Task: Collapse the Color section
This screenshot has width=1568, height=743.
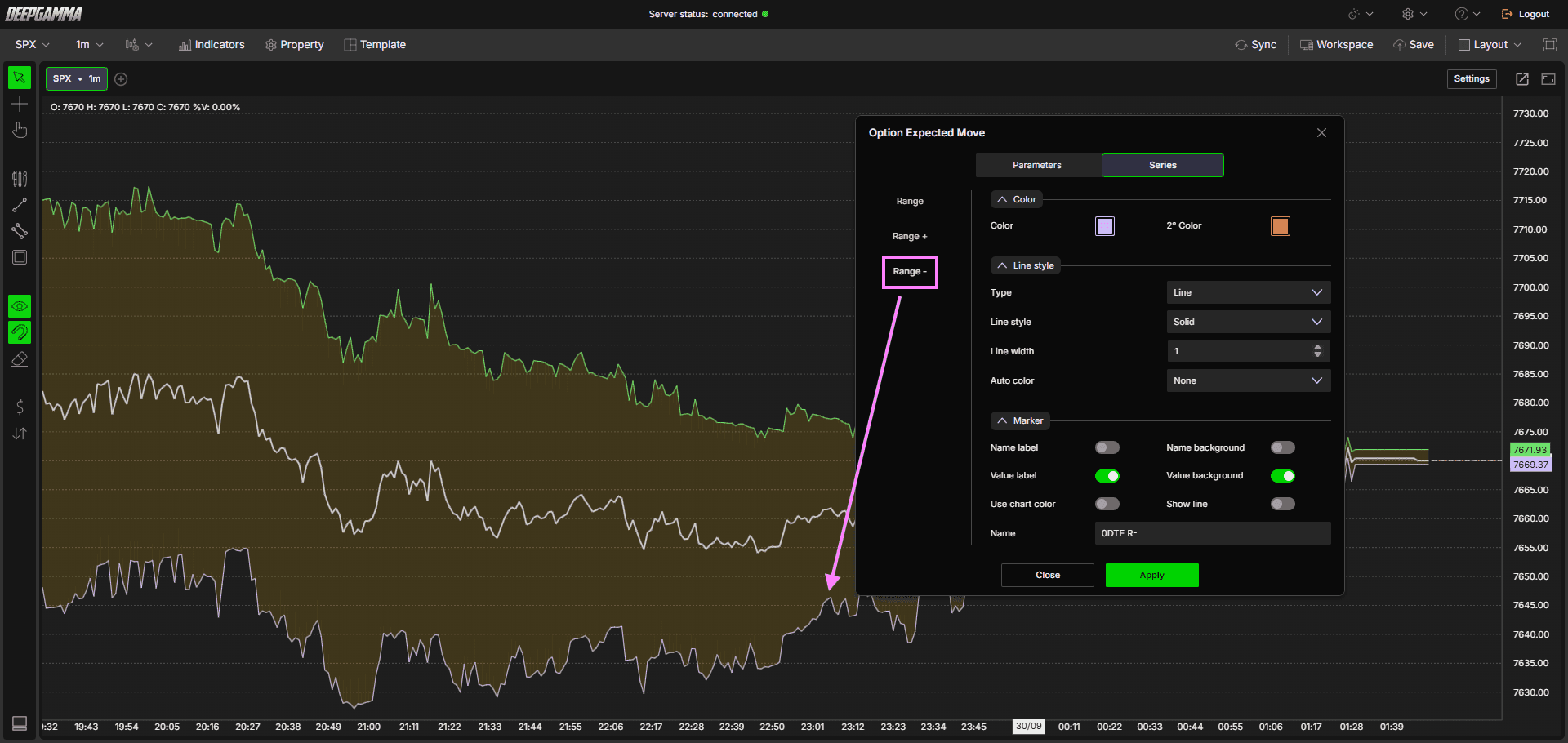Action: (1017, 199)
